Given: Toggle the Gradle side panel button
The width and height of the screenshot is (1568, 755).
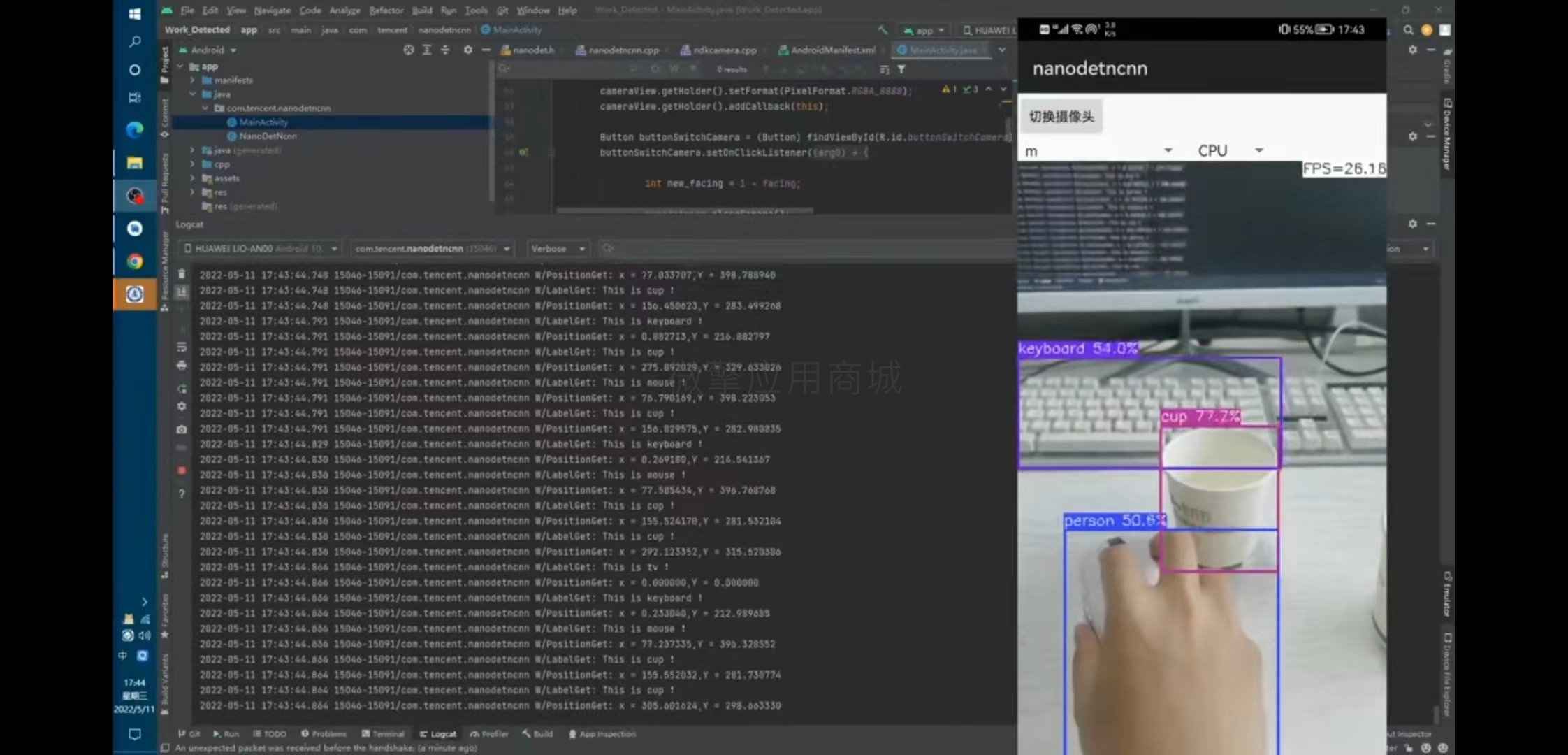Looking at the screenshot, I should coord(1447,66).
